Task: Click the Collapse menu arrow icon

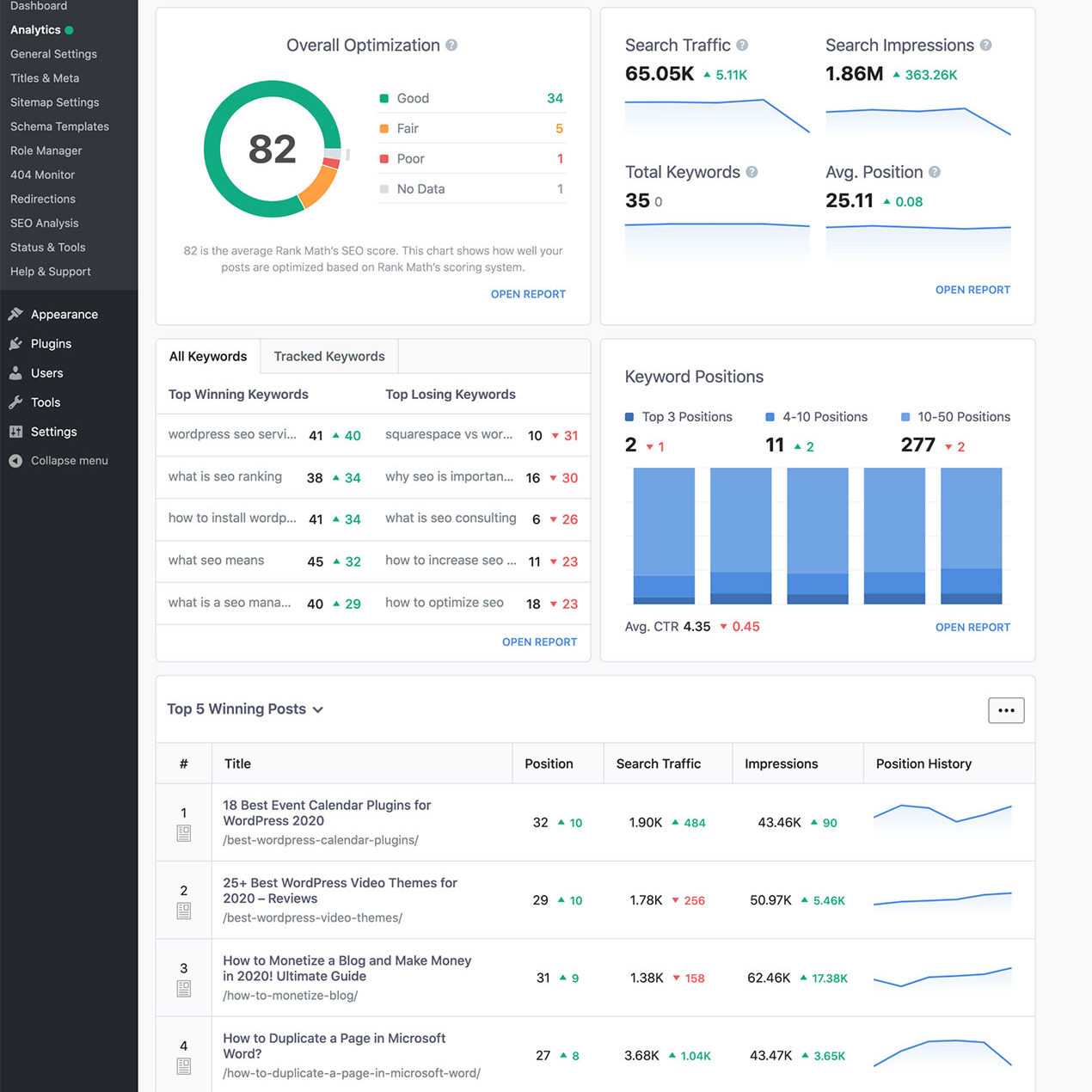Action: (15, 461)
